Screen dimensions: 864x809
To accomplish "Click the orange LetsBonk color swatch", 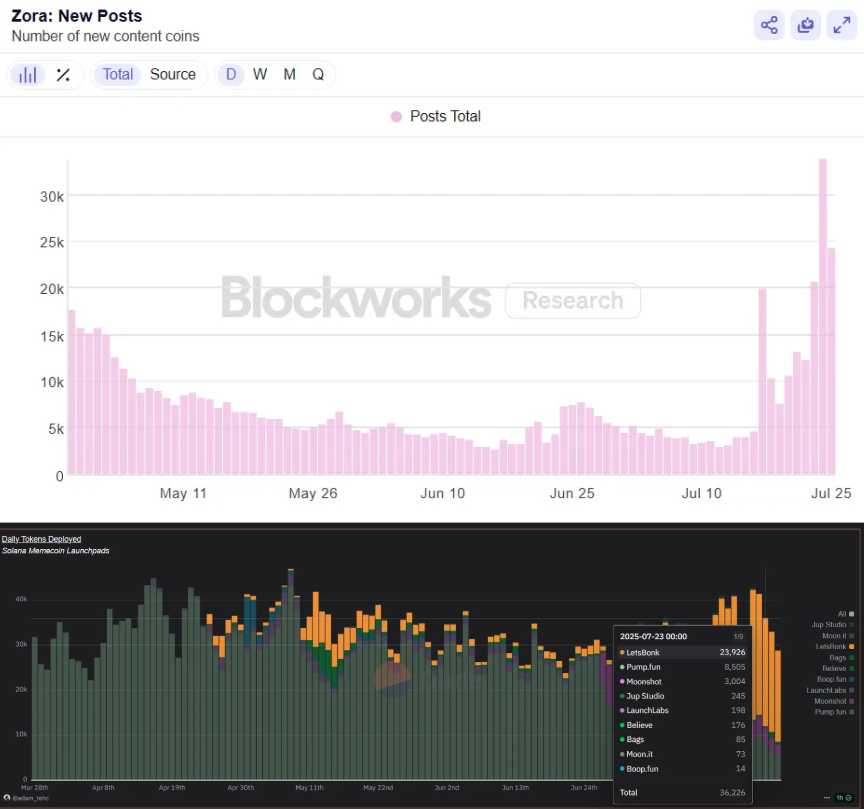I will (x=852, y=646).
